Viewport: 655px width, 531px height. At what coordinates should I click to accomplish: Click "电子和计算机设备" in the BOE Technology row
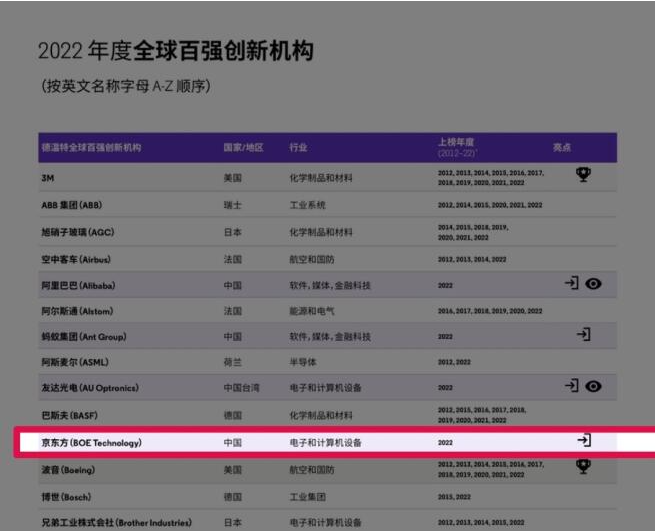(x=325, y=443)
